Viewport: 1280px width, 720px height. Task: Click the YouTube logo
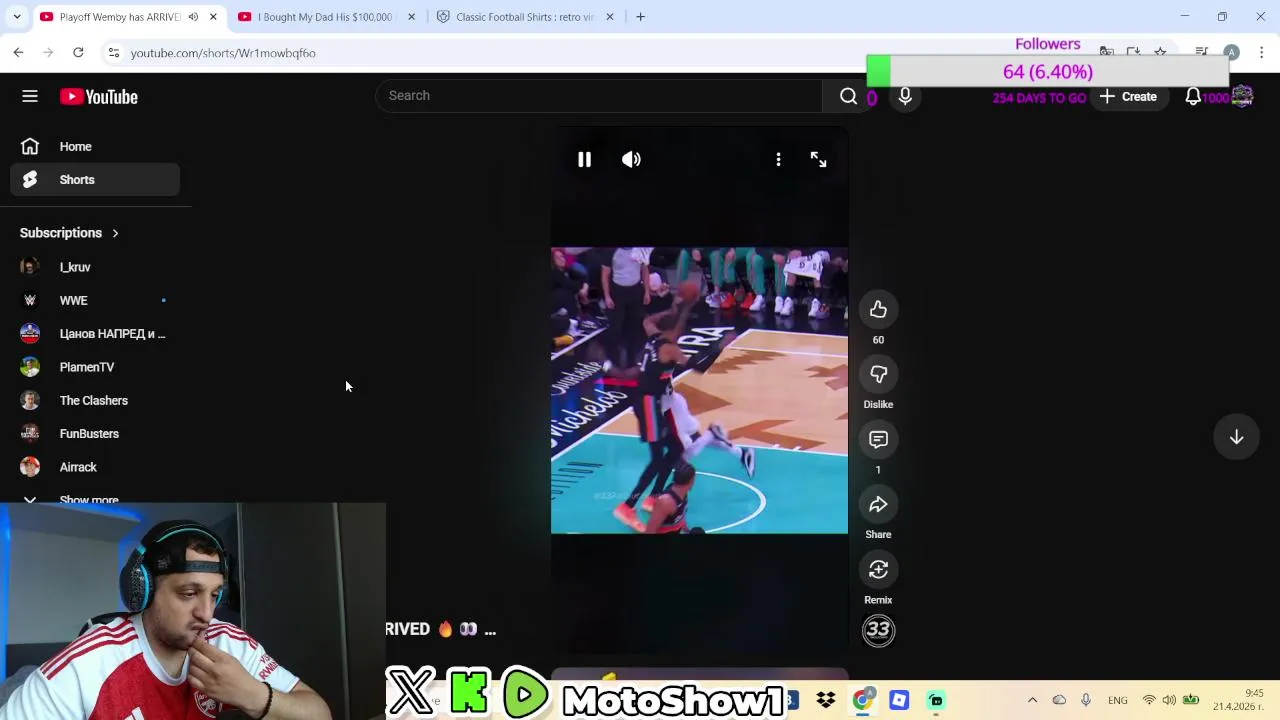click(x=98, y=97)
